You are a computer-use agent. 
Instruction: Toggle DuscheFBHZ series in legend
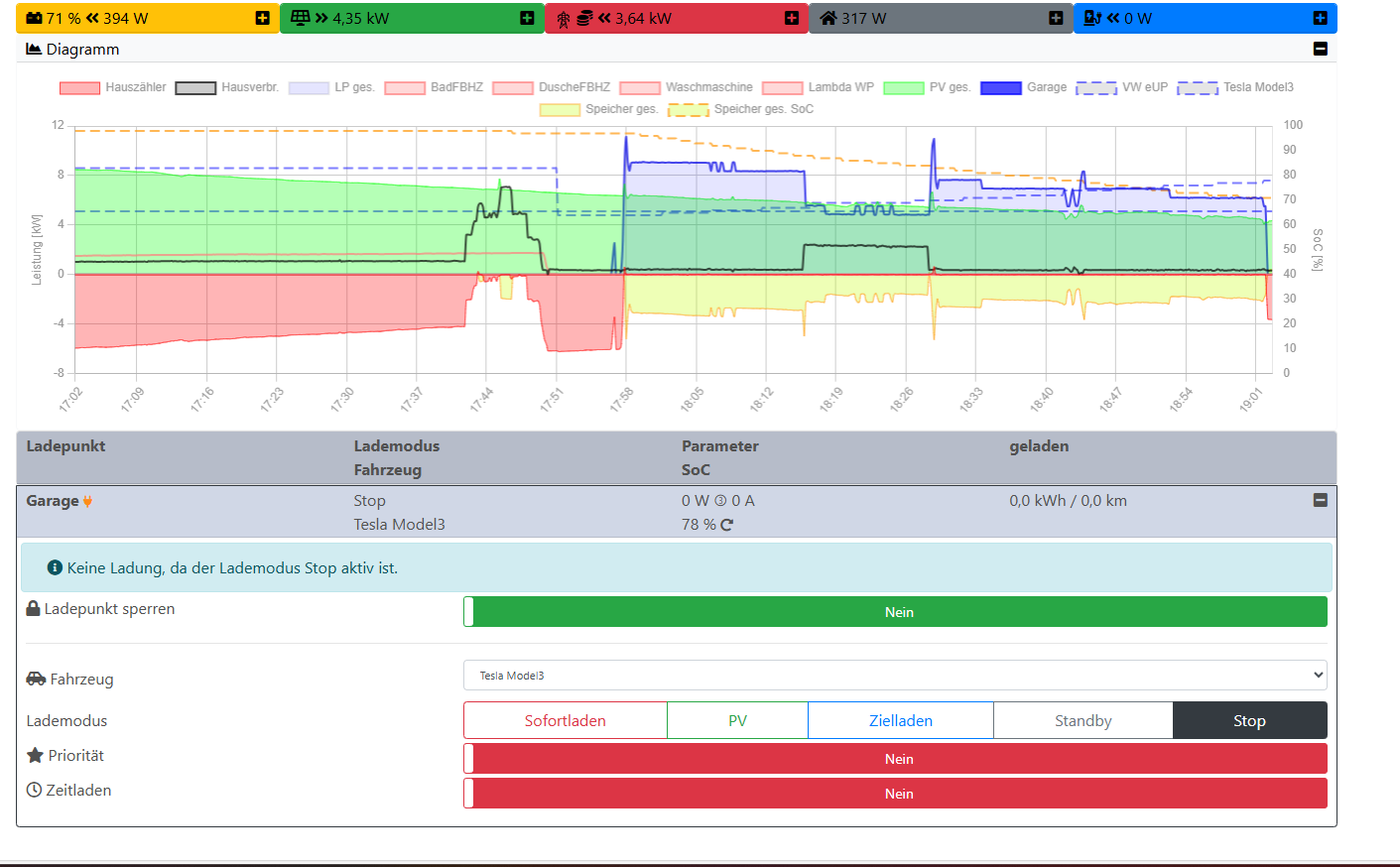[x=551, y=87]
